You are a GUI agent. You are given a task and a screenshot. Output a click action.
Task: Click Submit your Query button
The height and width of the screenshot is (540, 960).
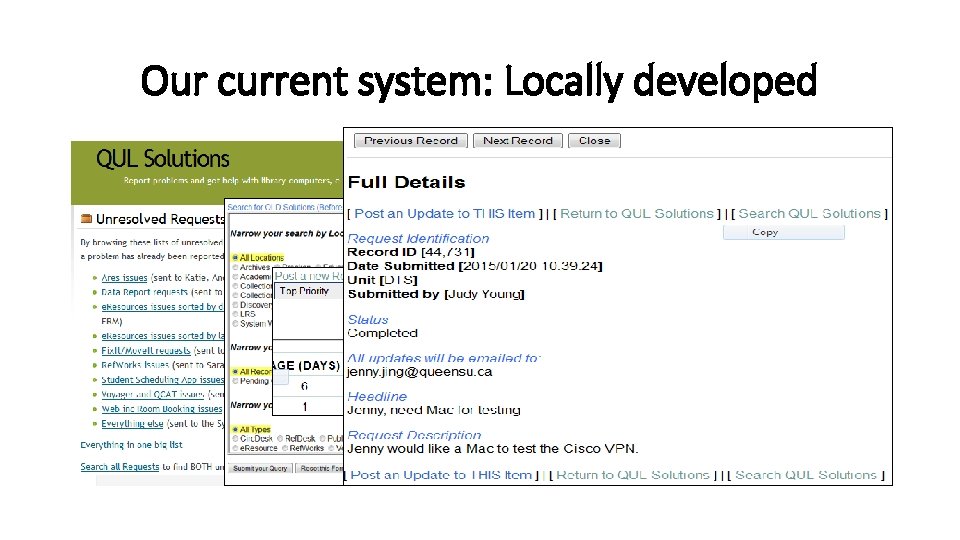(260, 468)
